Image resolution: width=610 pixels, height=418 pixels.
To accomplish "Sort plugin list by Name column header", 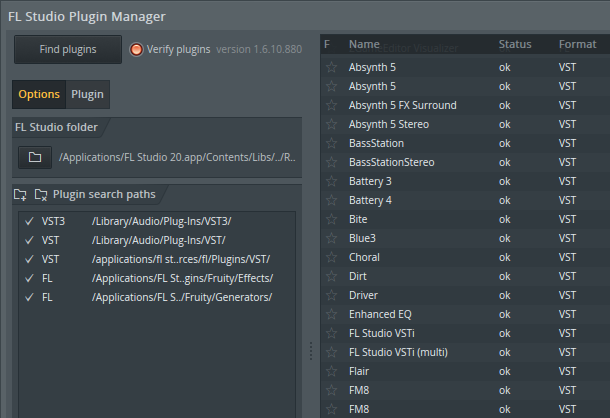I will [x=365, y=45].
